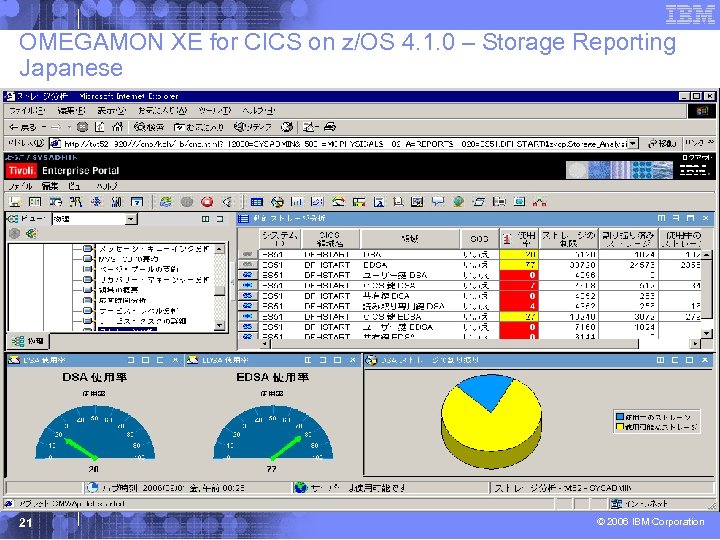Click the blue slice of the pie chart

point(488,390)
